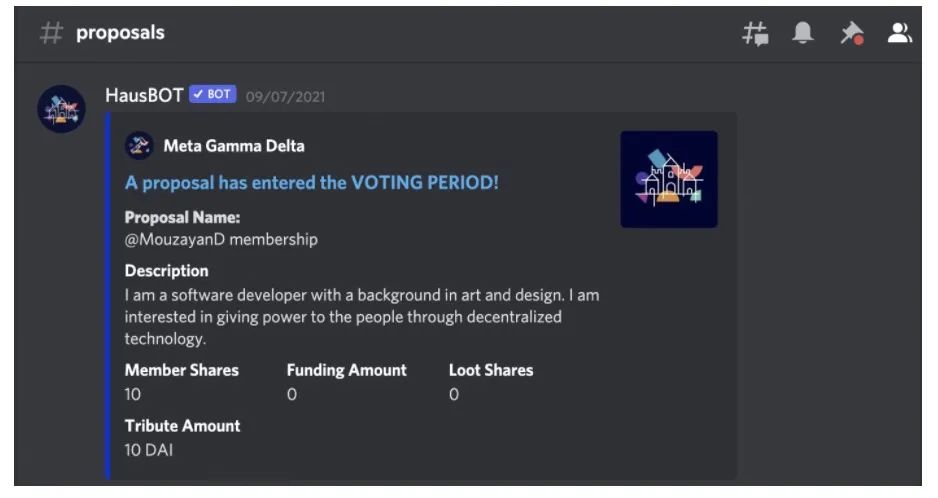The height and width of the screenshot is (498, 938).
Task: Click the verified BOT badge
Action: click(x=212, y=95)
